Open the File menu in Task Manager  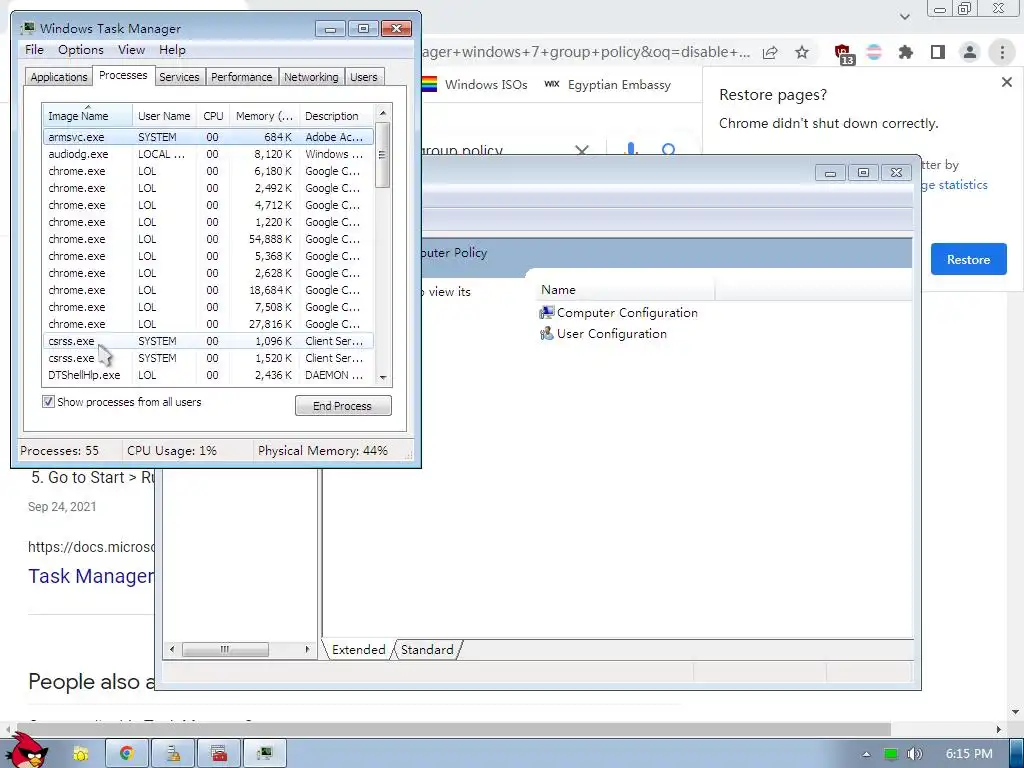click(34, 50)
